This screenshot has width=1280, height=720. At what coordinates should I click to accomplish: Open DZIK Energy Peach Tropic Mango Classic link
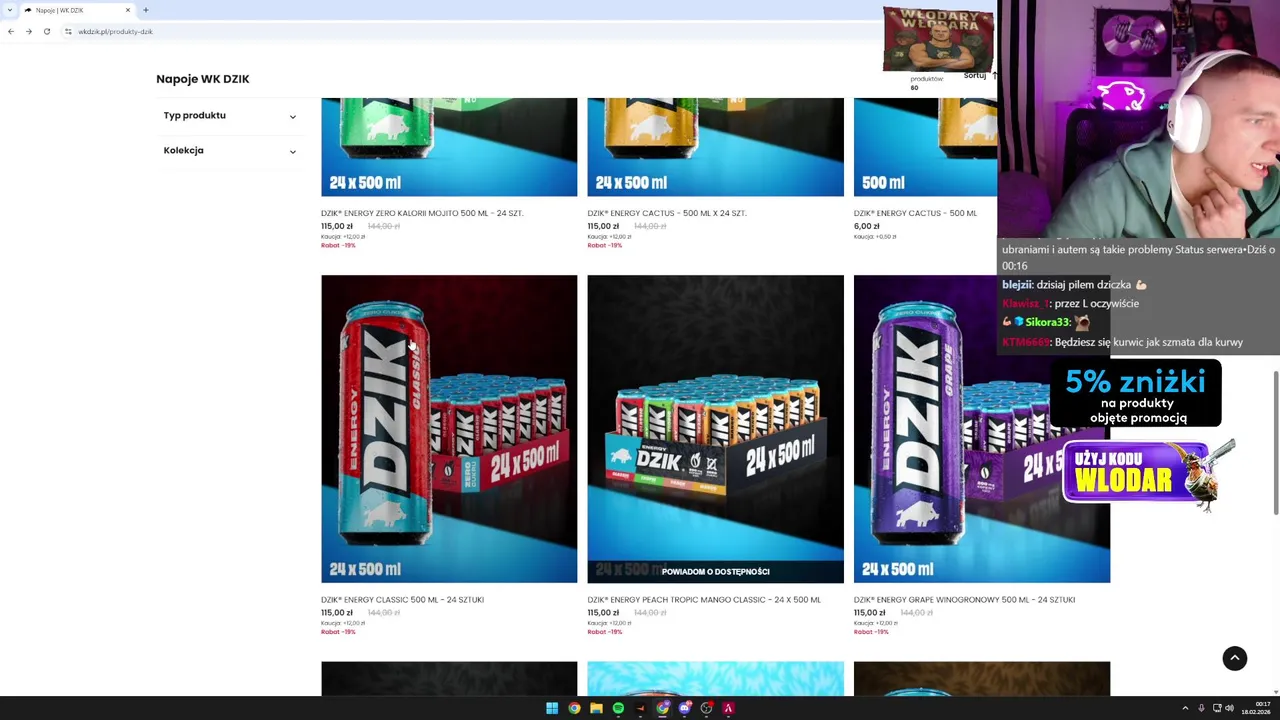coord(704,600)
